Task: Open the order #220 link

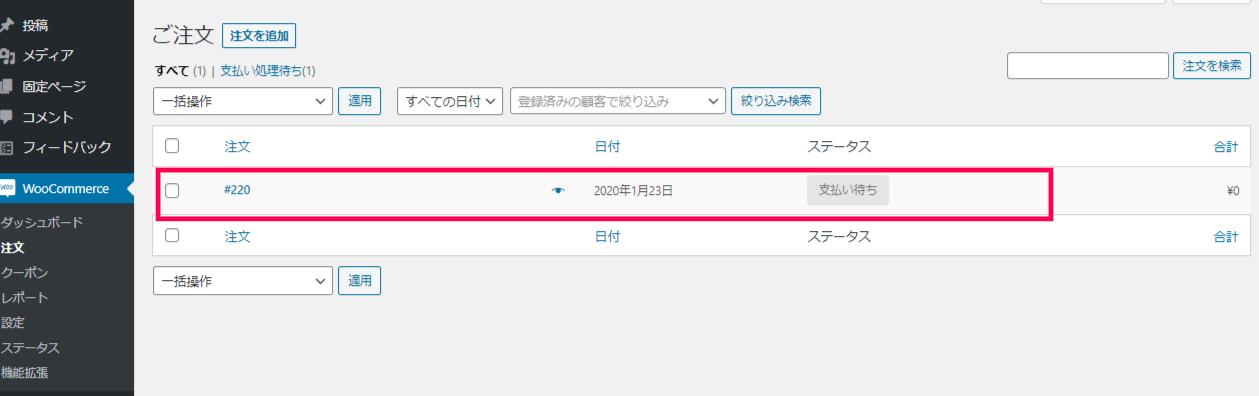Action: [x=237, y=189]
